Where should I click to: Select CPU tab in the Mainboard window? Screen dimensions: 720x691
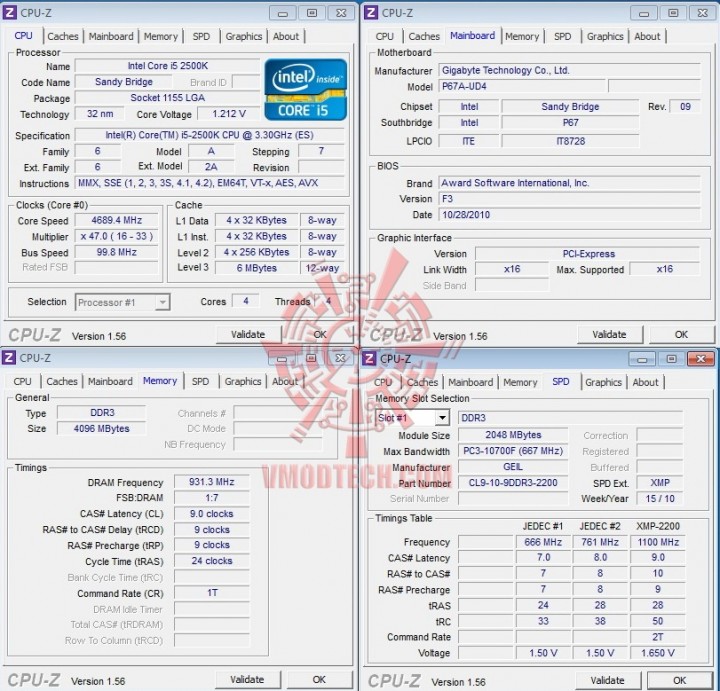click(384, 36)
